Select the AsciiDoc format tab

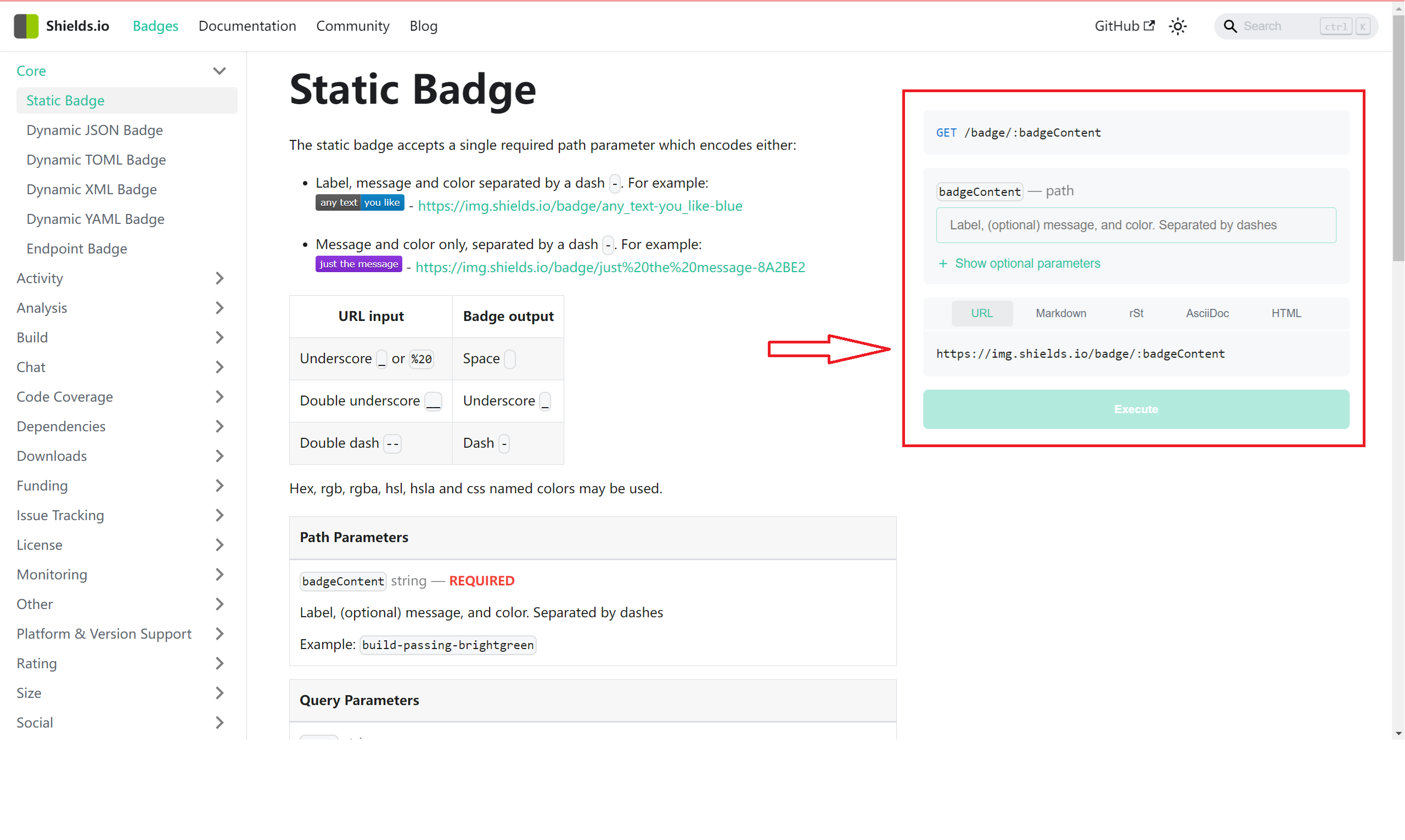1207,314
